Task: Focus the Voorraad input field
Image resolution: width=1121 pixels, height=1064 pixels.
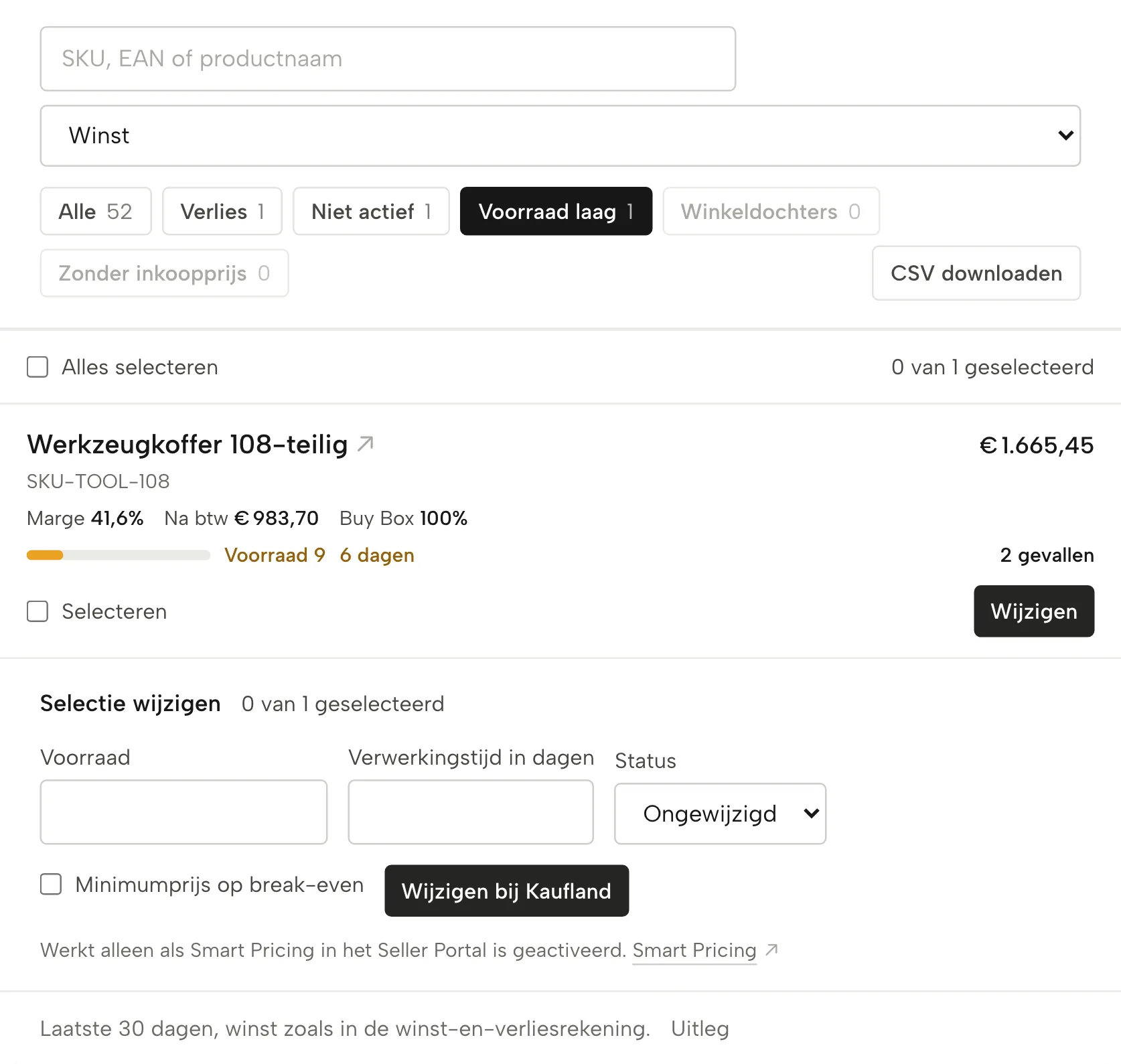Action: coord(183,812)
